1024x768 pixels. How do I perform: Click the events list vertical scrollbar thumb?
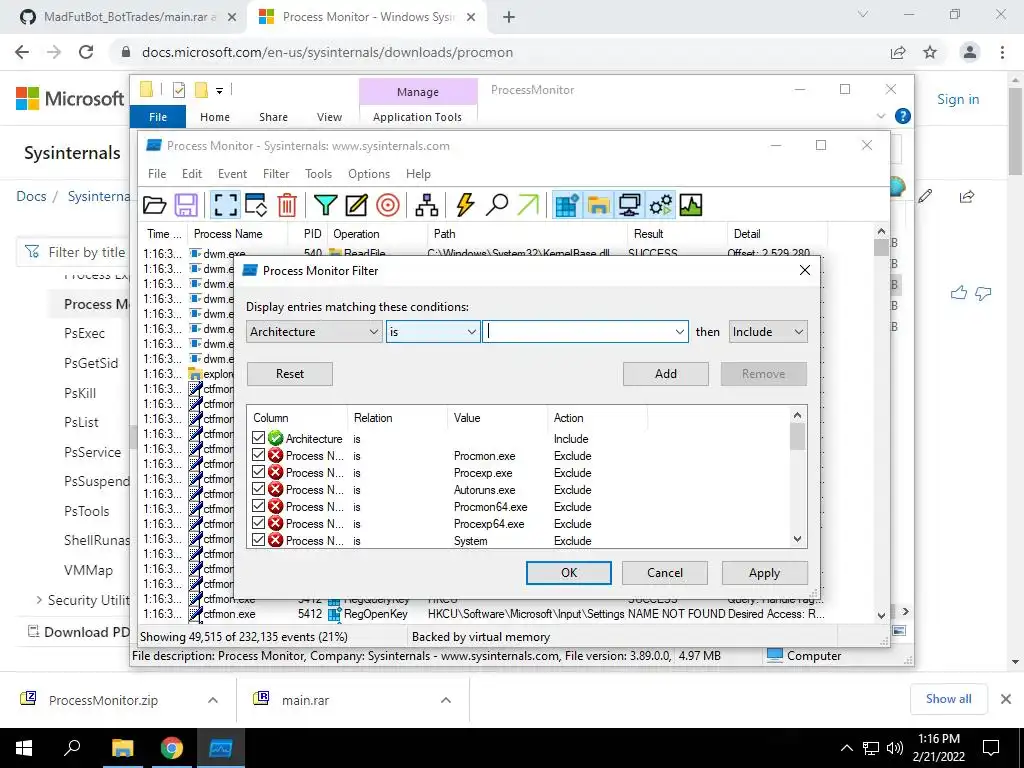coord(881,248)
